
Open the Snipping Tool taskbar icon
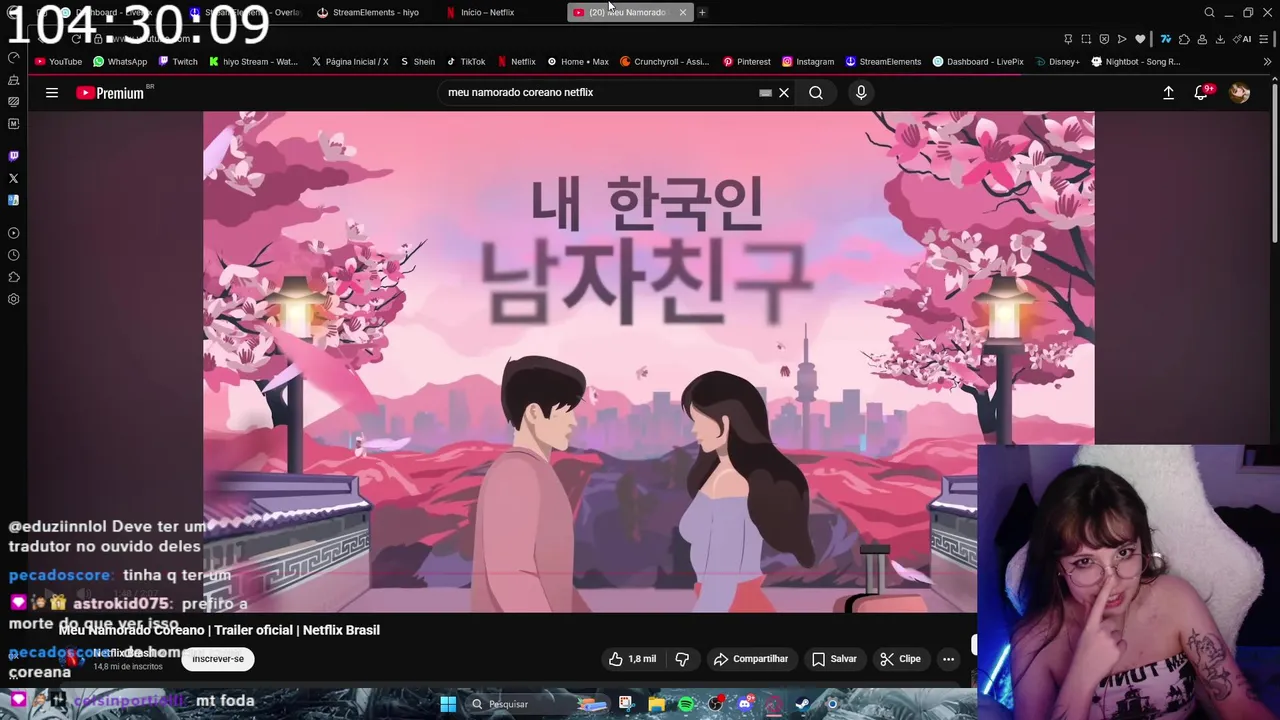[626, 704]
